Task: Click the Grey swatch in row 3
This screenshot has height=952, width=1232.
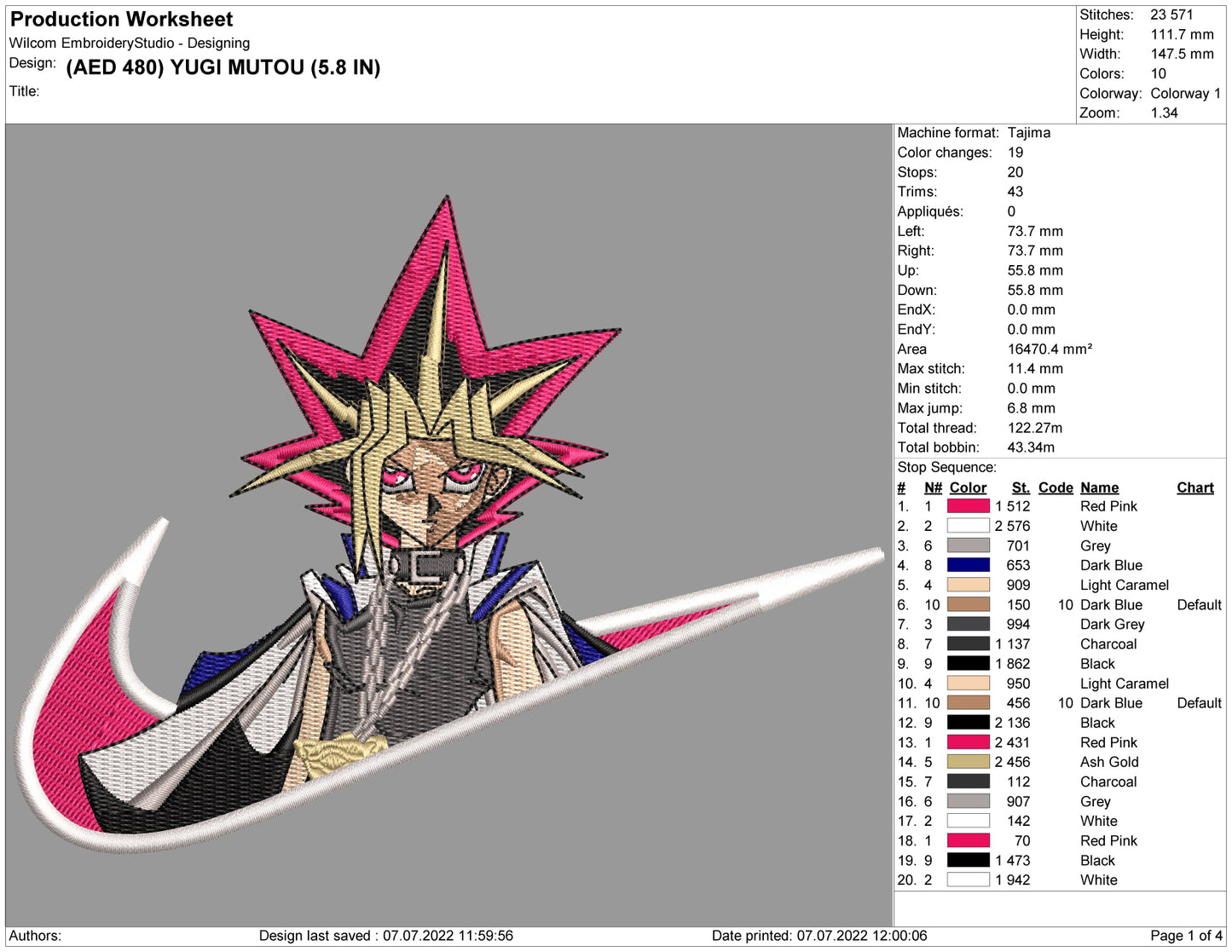Action: pyautogui.click(x=968, y=545)
